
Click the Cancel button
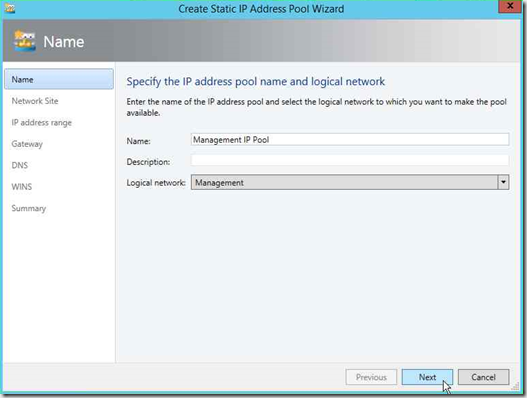click(483, 377)
